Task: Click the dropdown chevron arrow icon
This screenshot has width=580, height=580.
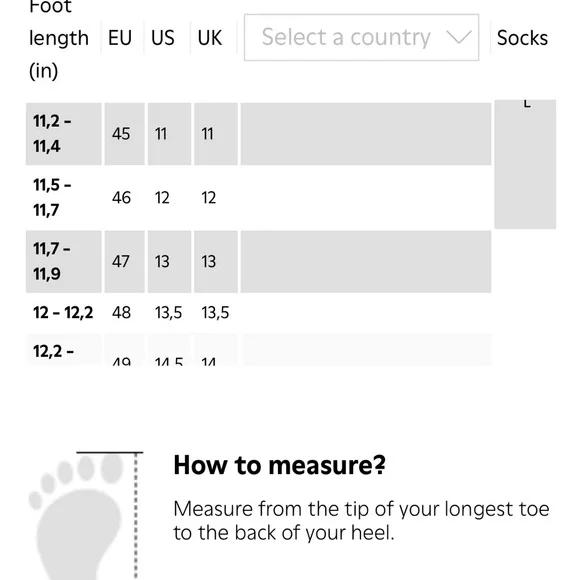Action: (458, 37)
